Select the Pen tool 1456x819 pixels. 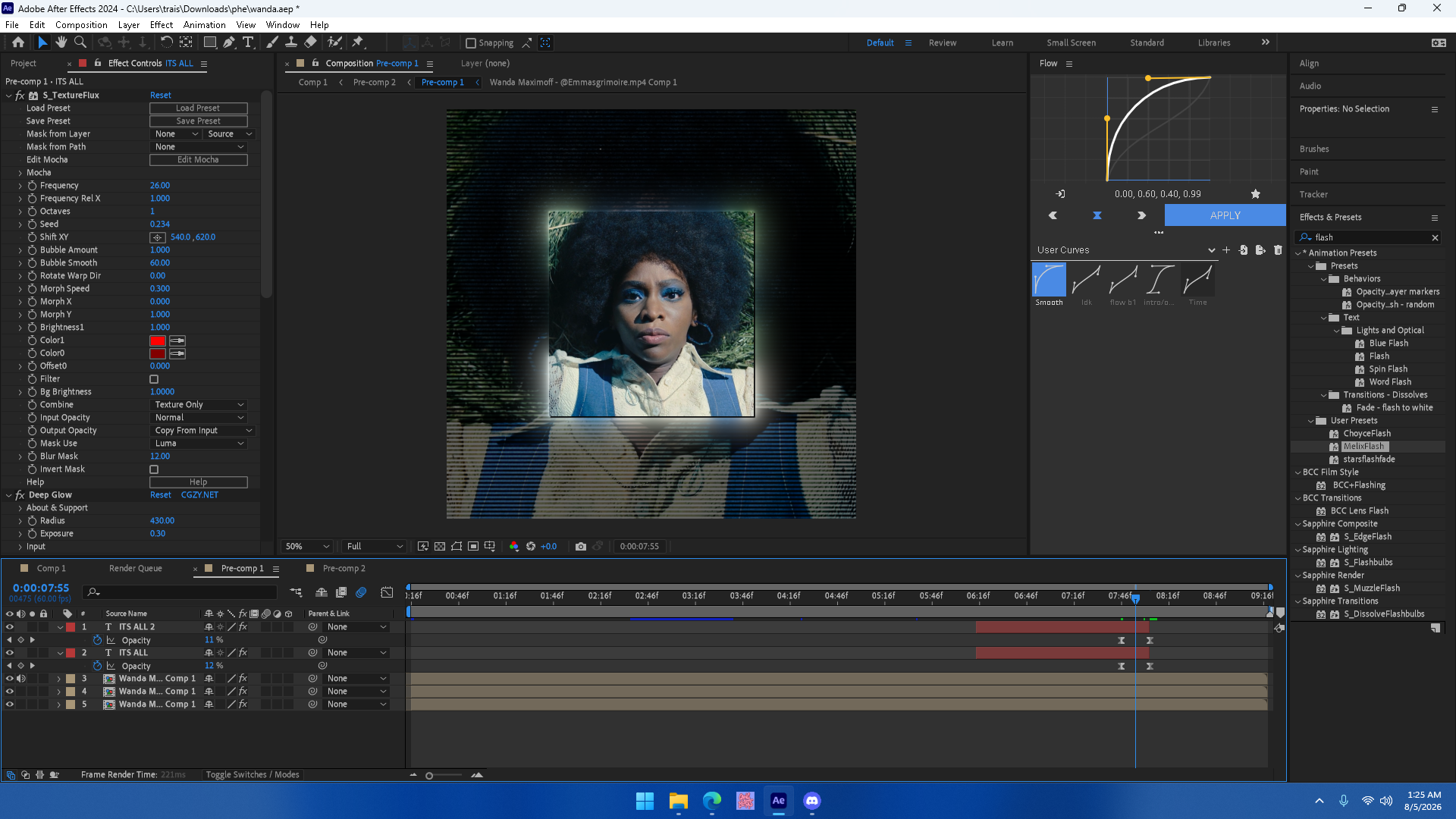pyautogui.click(x=229, y=42)
